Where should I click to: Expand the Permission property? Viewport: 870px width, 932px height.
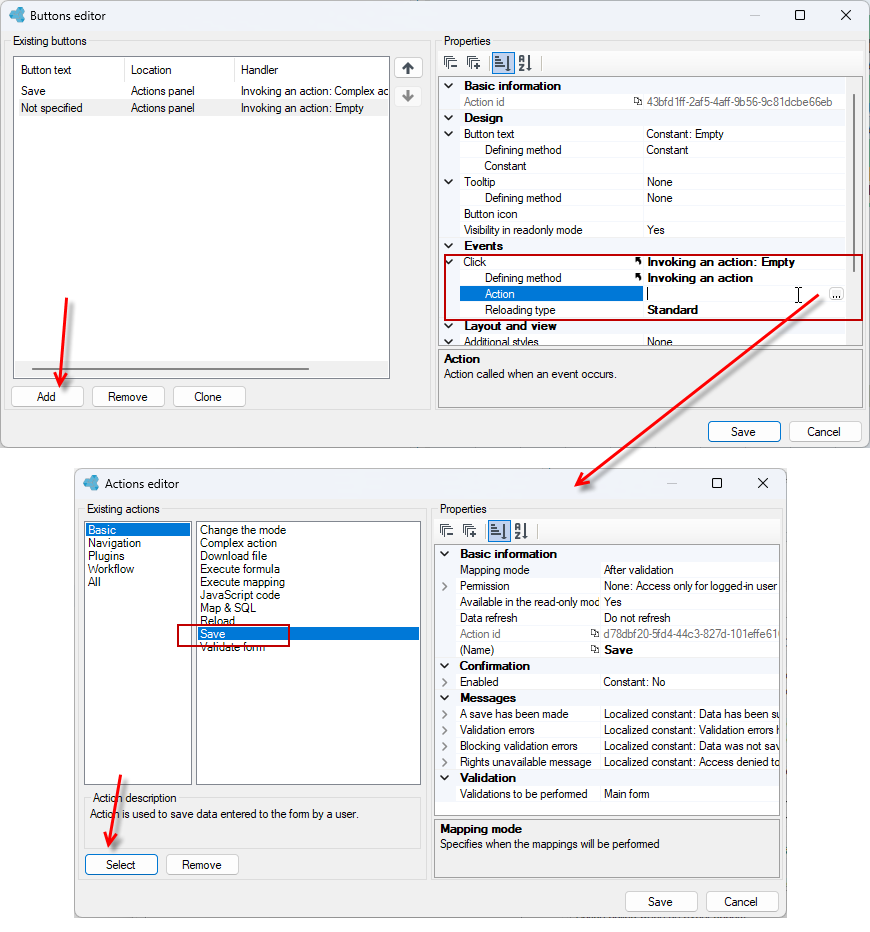pyautogui.click(x=445, y=586)
